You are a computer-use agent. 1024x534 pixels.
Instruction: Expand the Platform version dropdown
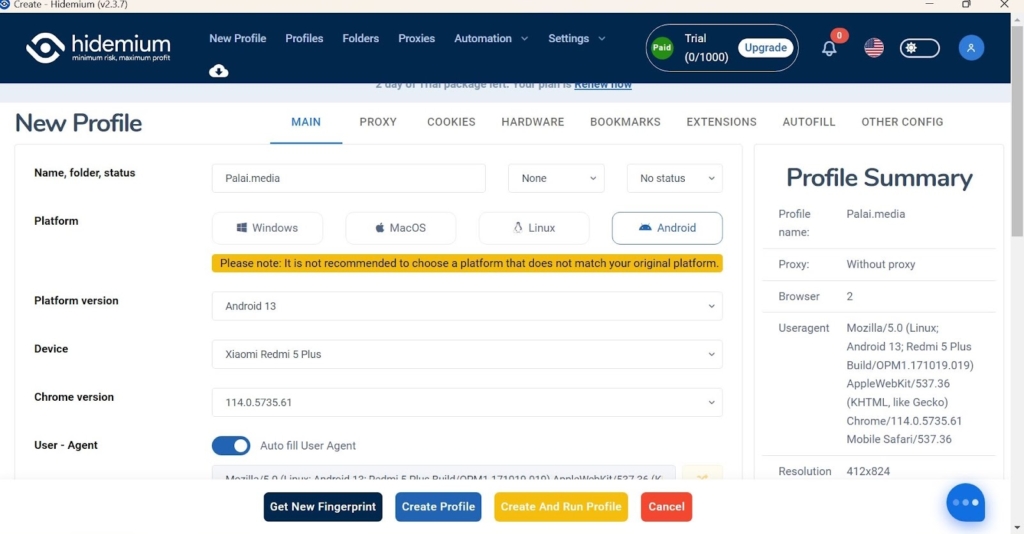tap(467, 306)
